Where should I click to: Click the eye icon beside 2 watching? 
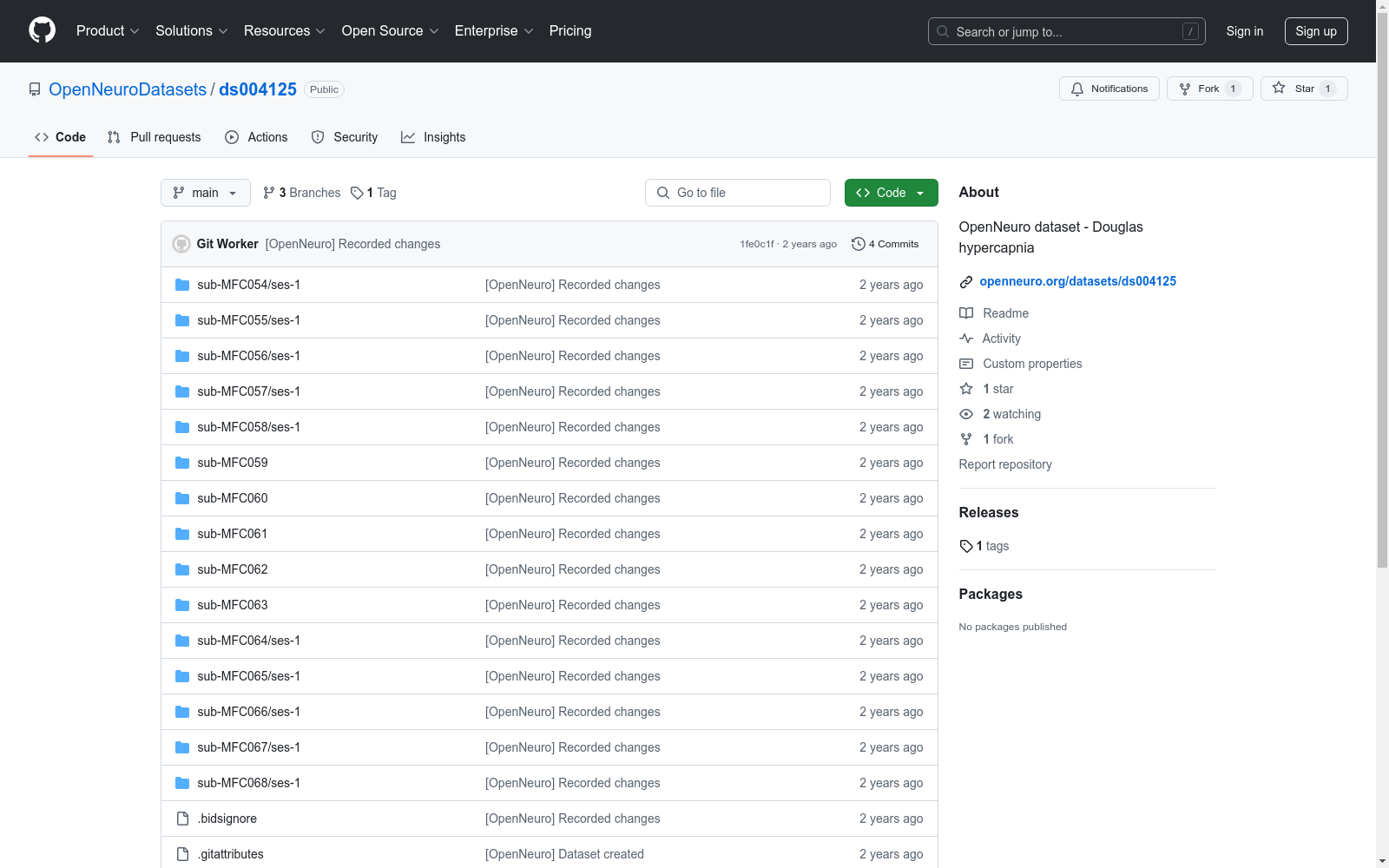966,414
